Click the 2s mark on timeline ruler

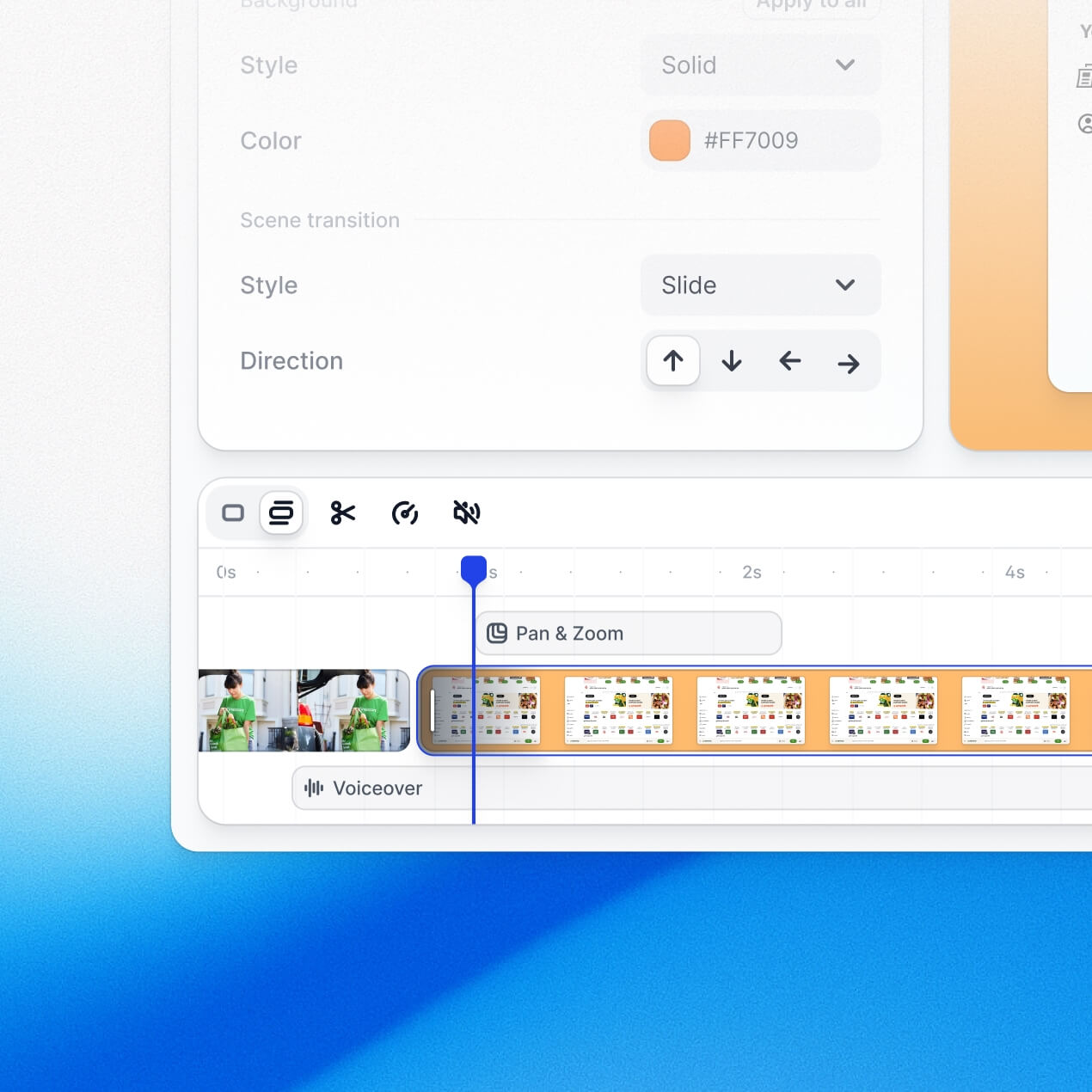(x=752, y=573)
